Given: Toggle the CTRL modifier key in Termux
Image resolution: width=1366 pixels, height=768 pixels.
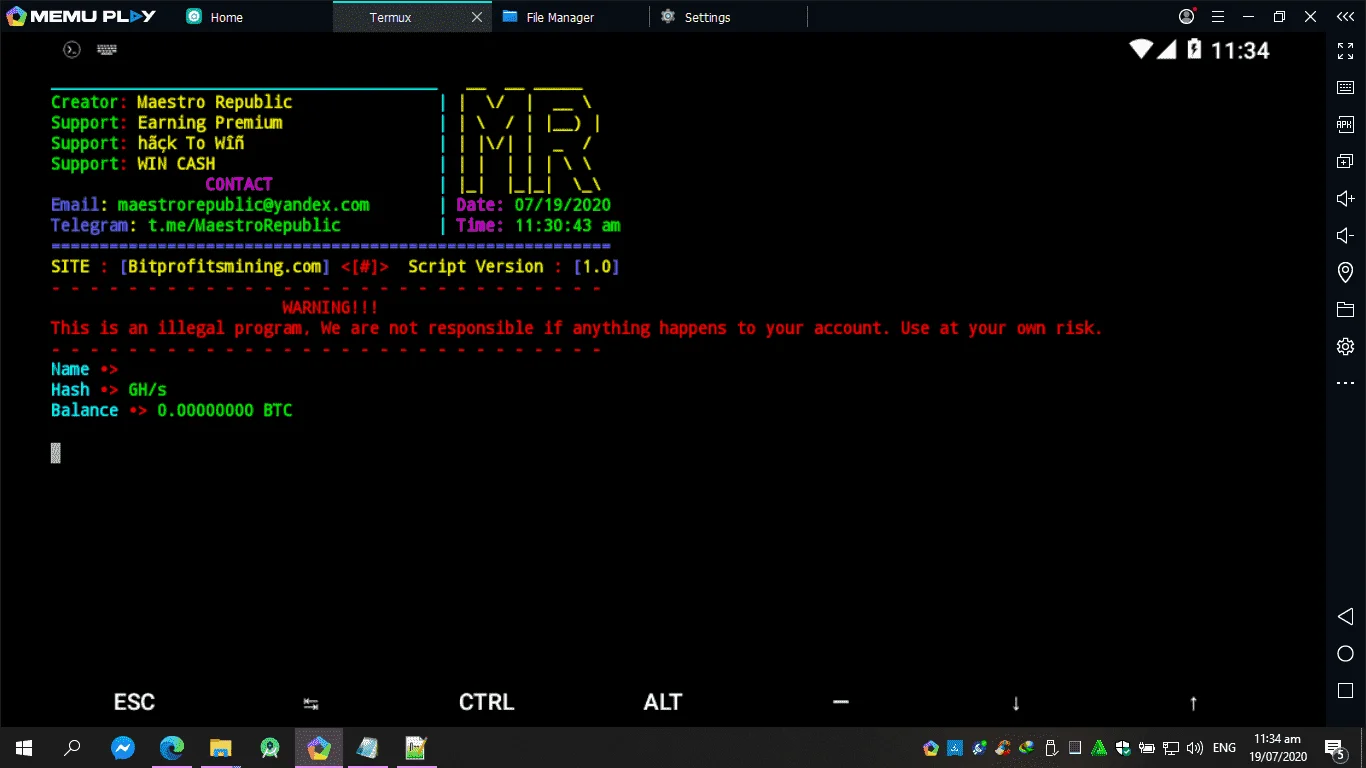Looking at the screenshot, I should point(486,702).
